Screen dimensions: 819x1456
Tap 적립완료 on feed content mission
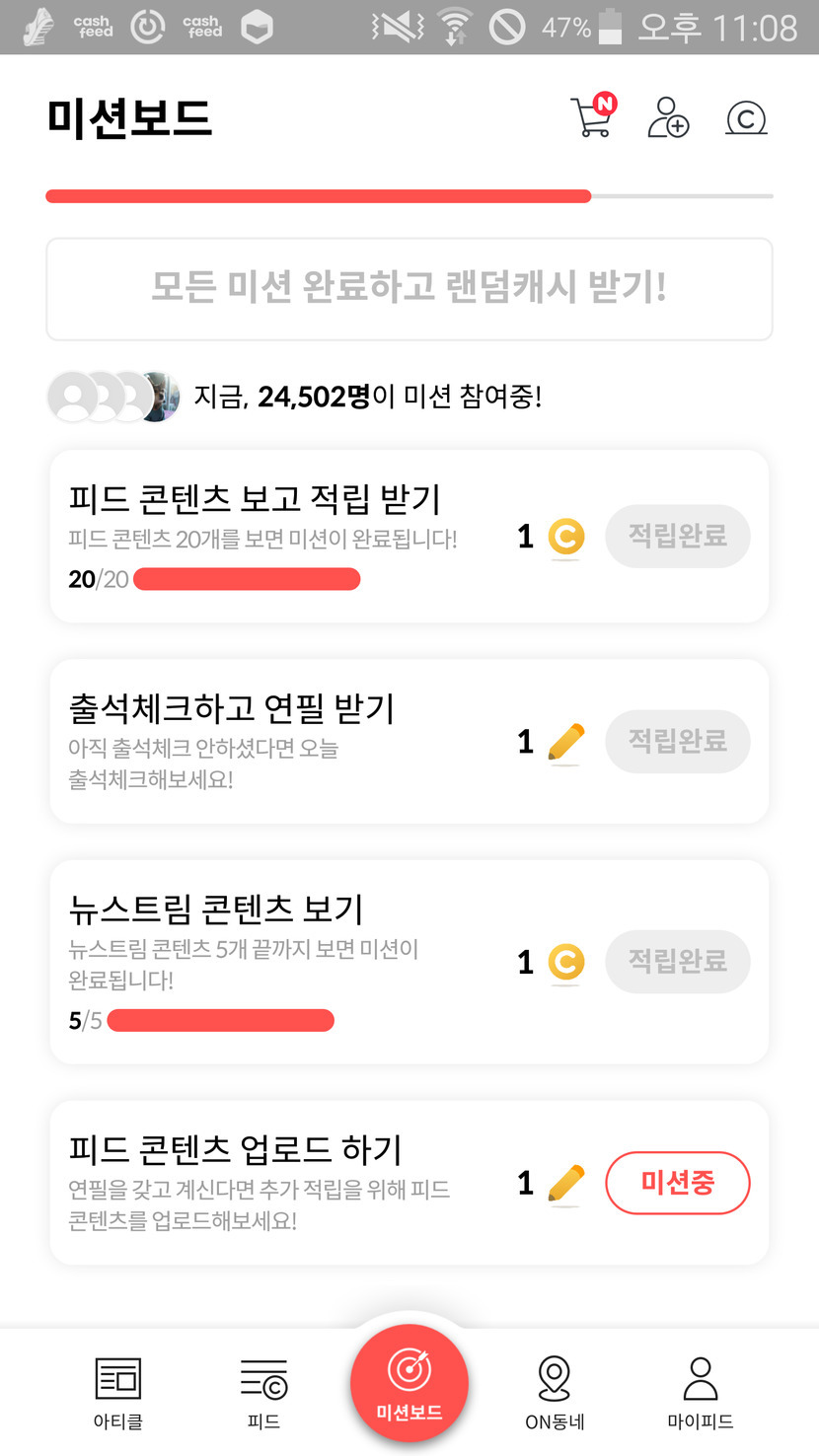(x=678, y=537)
